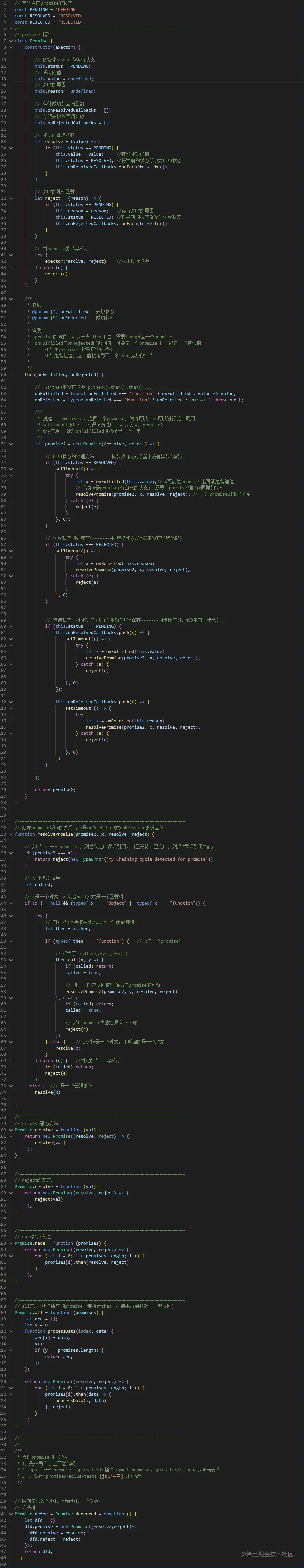Click the return promise2; line

point(55,790)
